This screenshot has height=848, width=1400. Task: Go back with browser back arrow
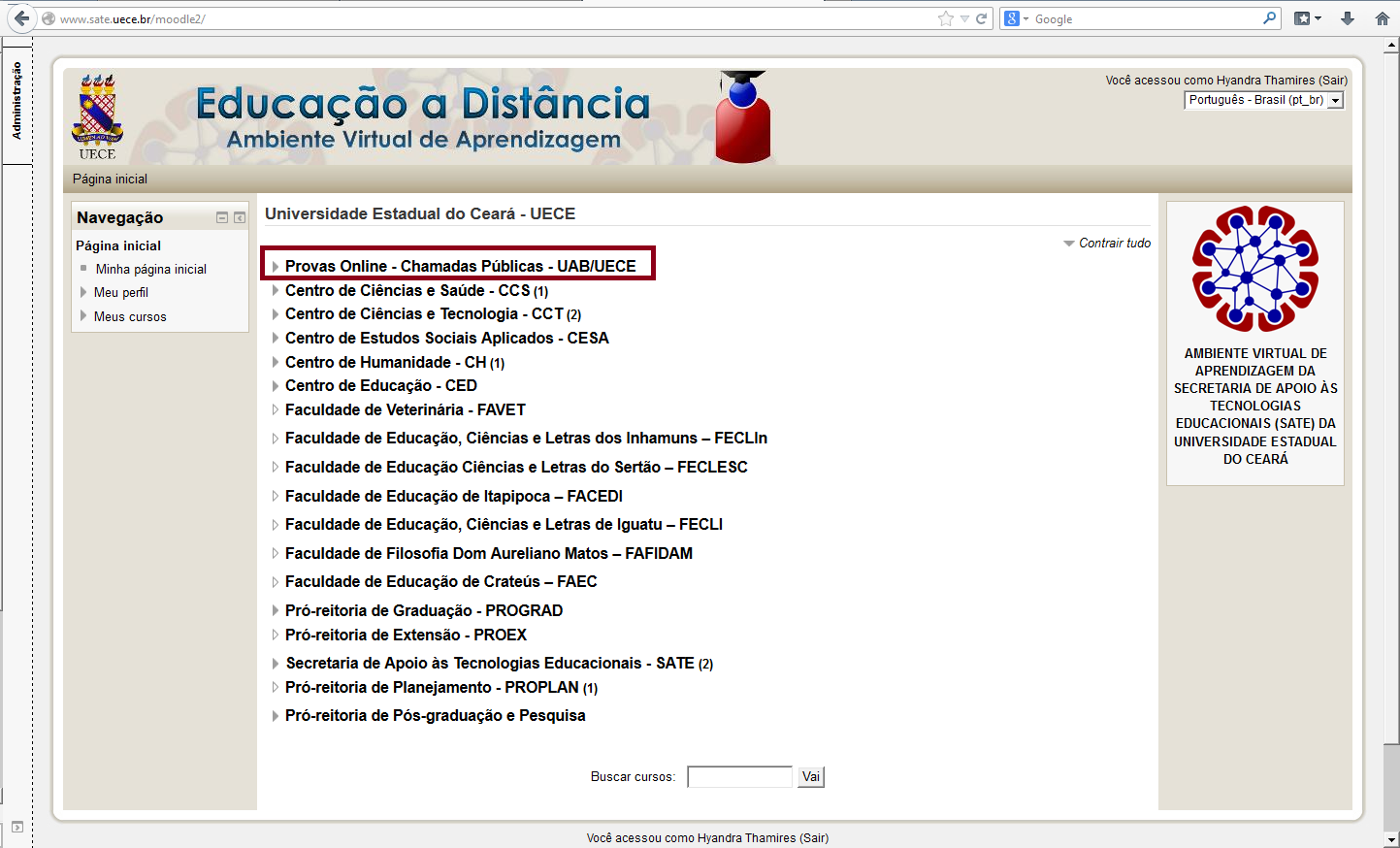(21, 18)
